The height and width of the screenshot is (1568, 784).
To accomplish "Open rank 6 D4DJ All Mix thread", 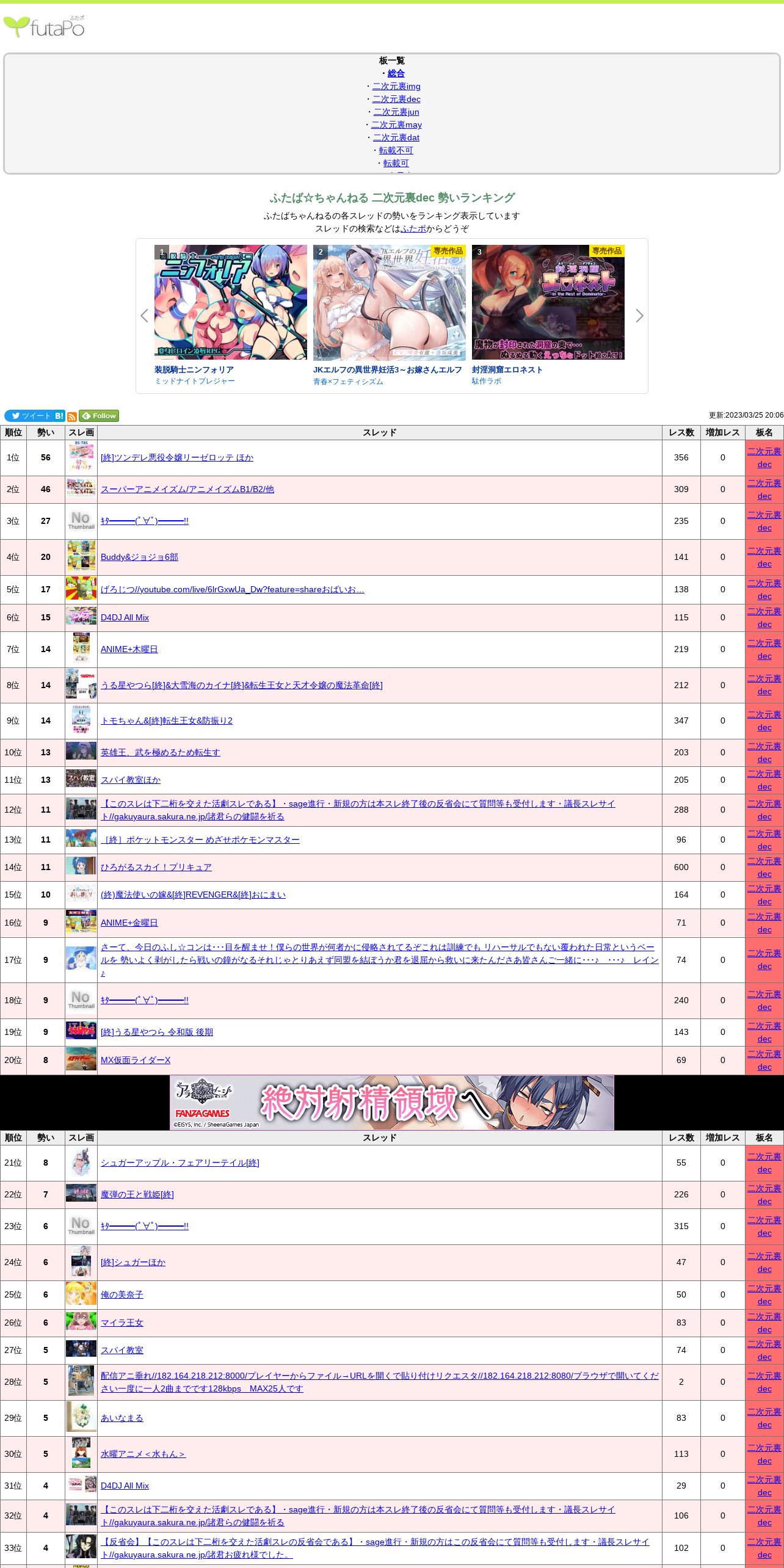I will pyautogui.click(x=125, y=617).
